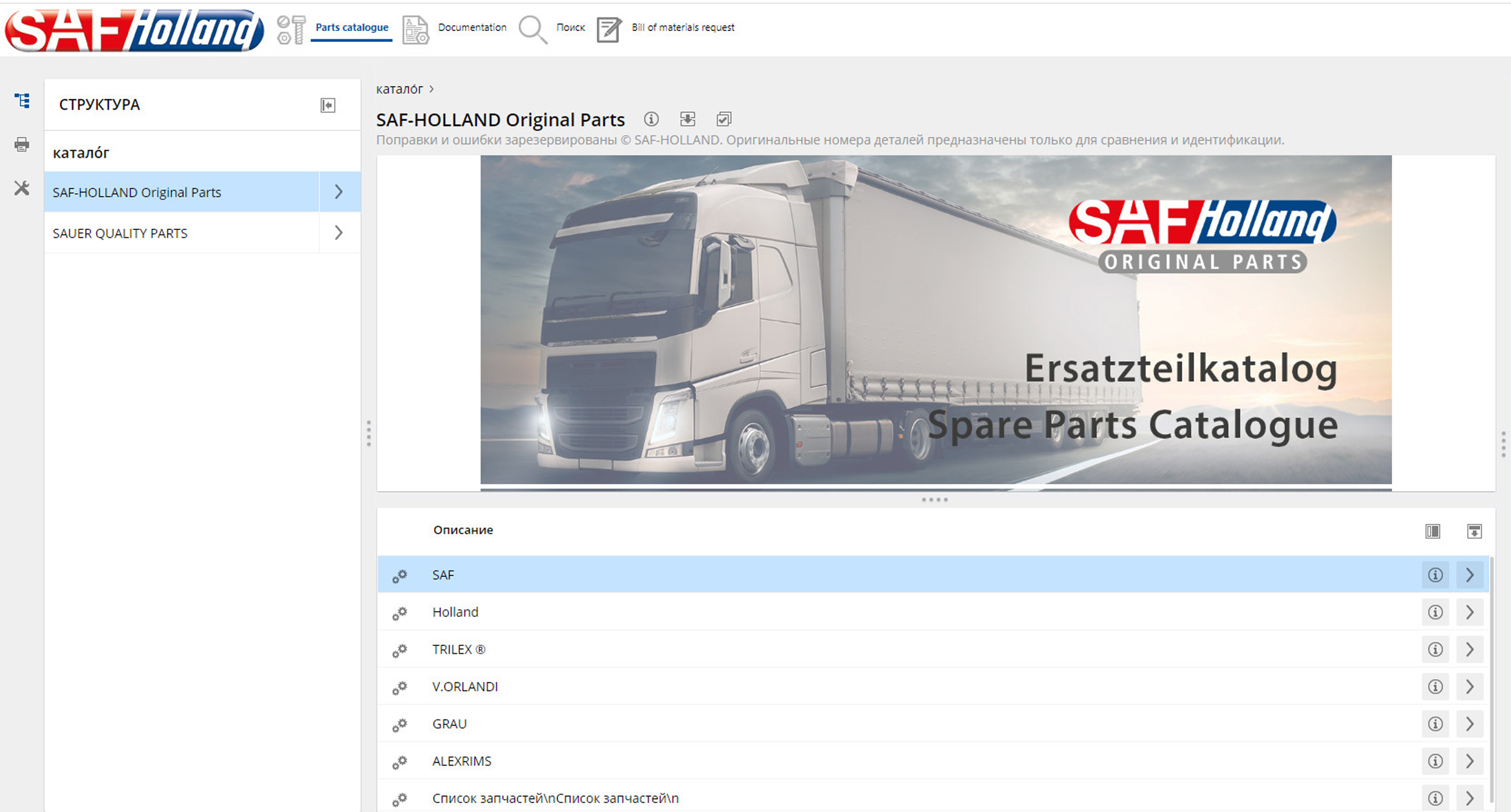This screenshot has width=1511, height=812.
Task: Click info icon on the Holland row
Action: [x=1435, y=612]
